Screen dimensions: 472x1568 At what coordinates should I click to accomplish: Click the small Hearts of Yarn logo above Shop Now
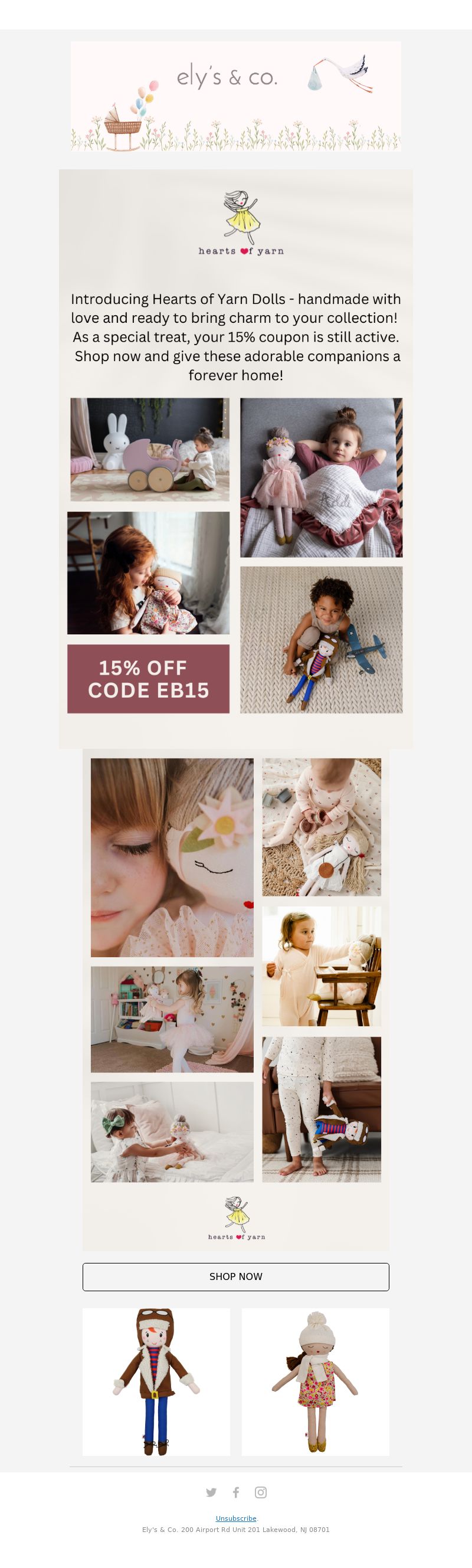pos(236,1217)
